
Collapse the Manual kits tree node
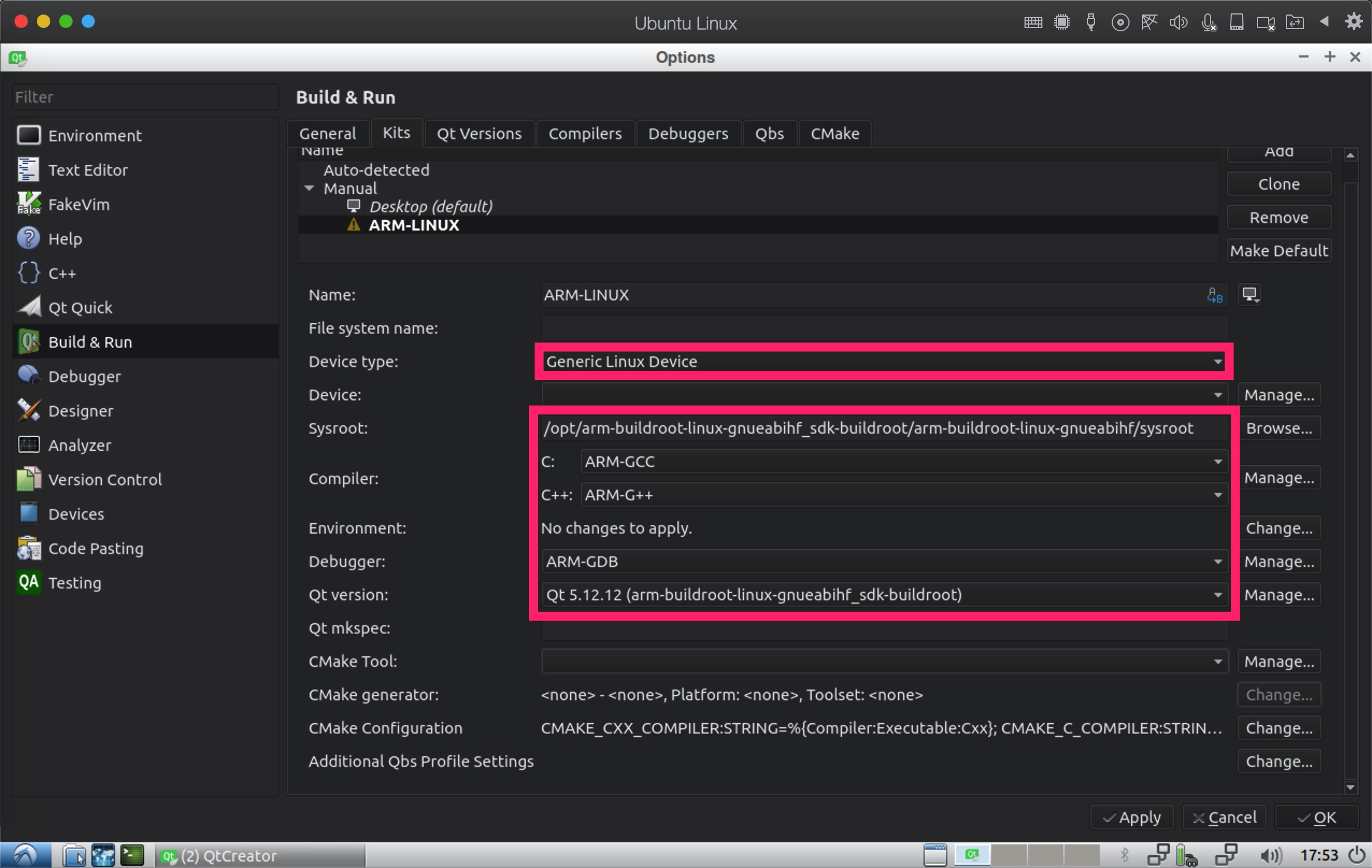tap(309, 188)
